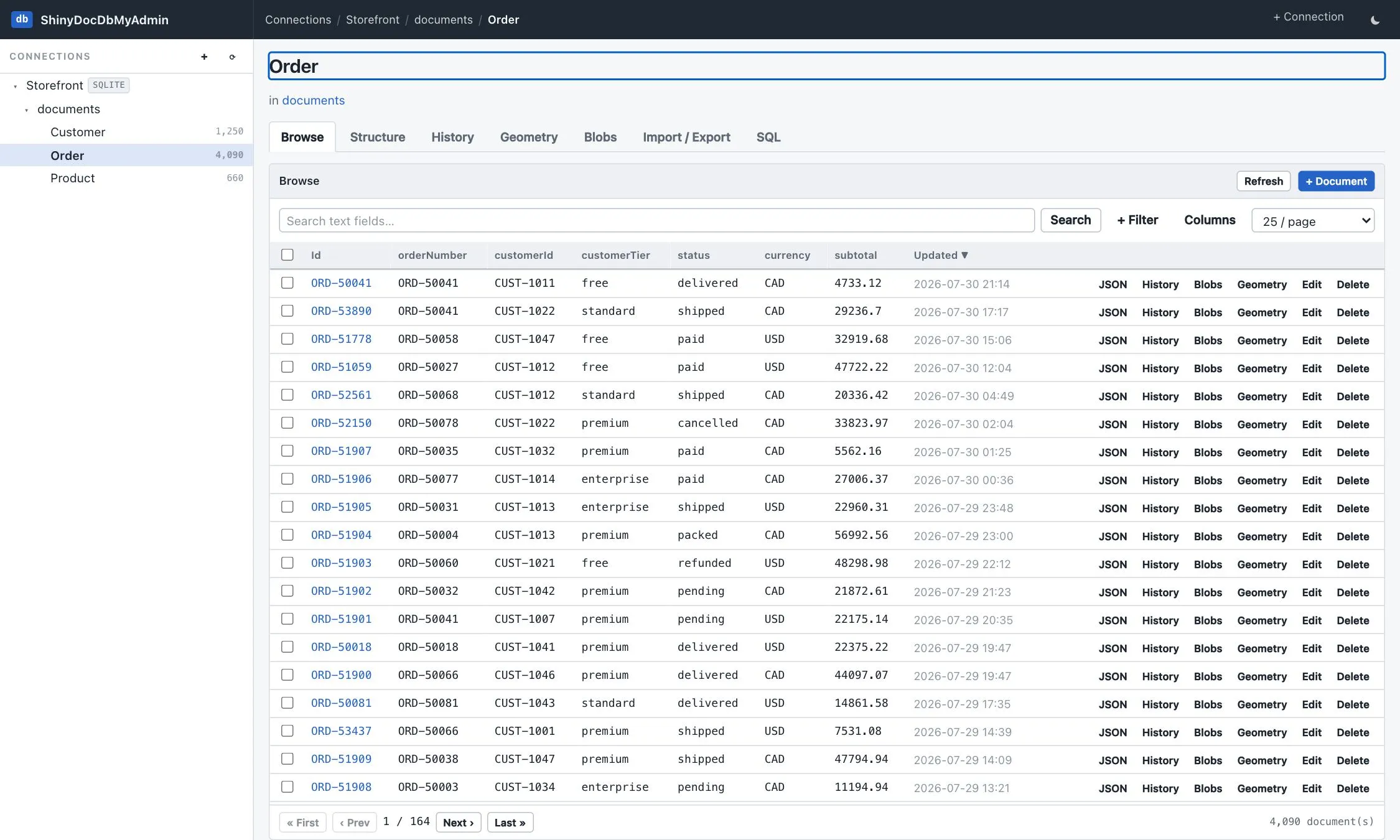
Task: Click subtotal value 56992.56
Action: click(x=861, y=535)
